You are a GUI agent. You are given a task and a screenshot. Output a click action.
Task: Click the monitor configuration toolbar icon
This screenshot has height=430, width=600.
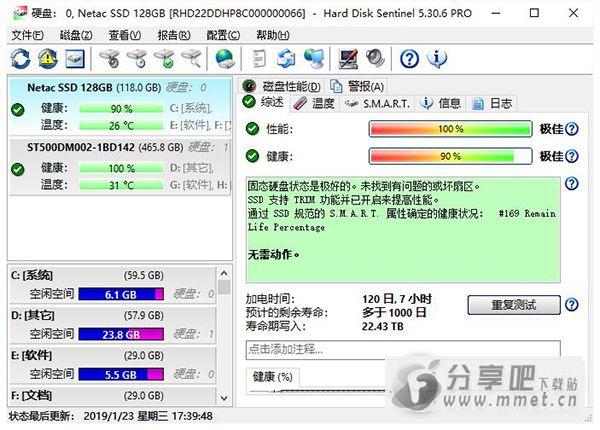coord(348,59)
